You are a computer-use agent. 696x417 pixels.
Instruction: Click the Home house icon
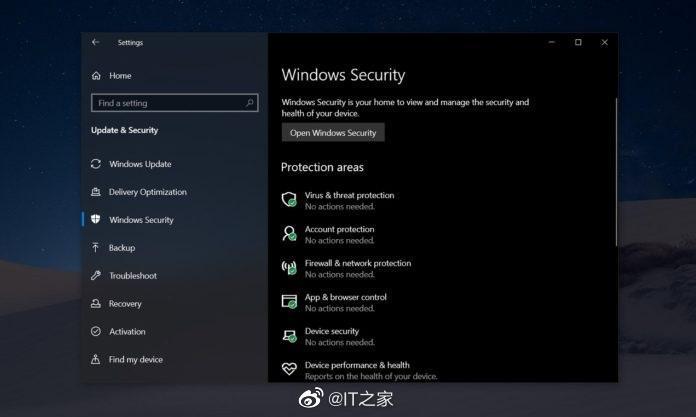point(96,75)
